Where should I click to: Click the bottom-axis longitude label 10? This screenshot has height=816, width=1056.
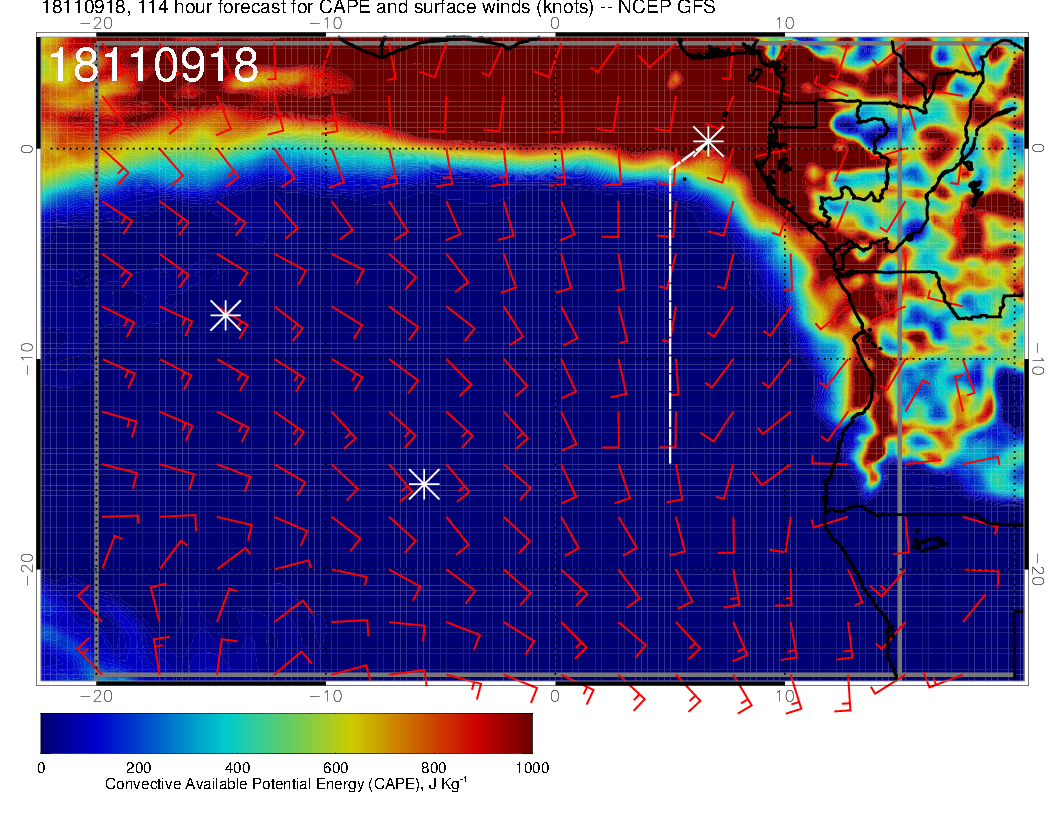tap(785, 696)
